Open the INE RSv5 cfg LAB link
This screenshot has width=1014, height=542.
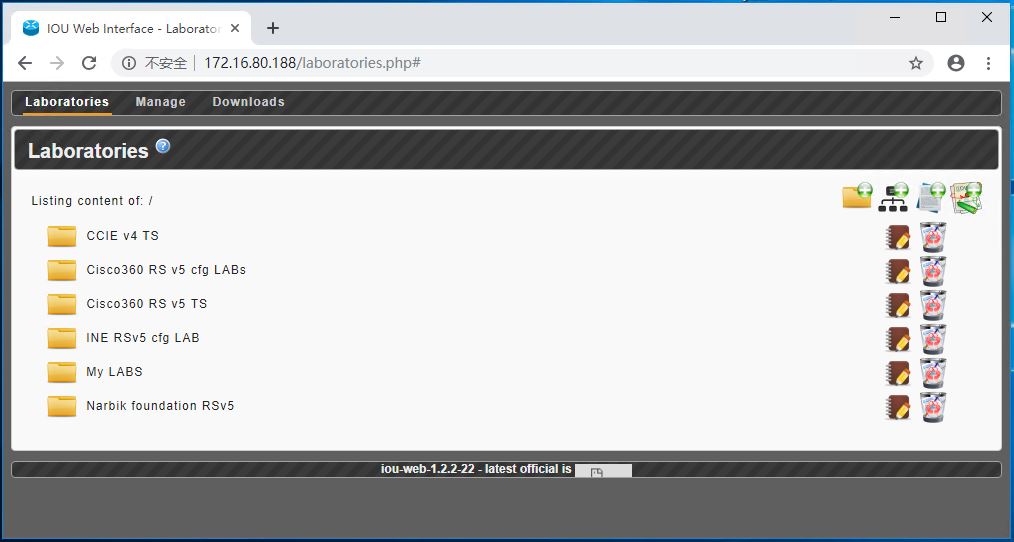pyautogui.click(x=143, y=338)
